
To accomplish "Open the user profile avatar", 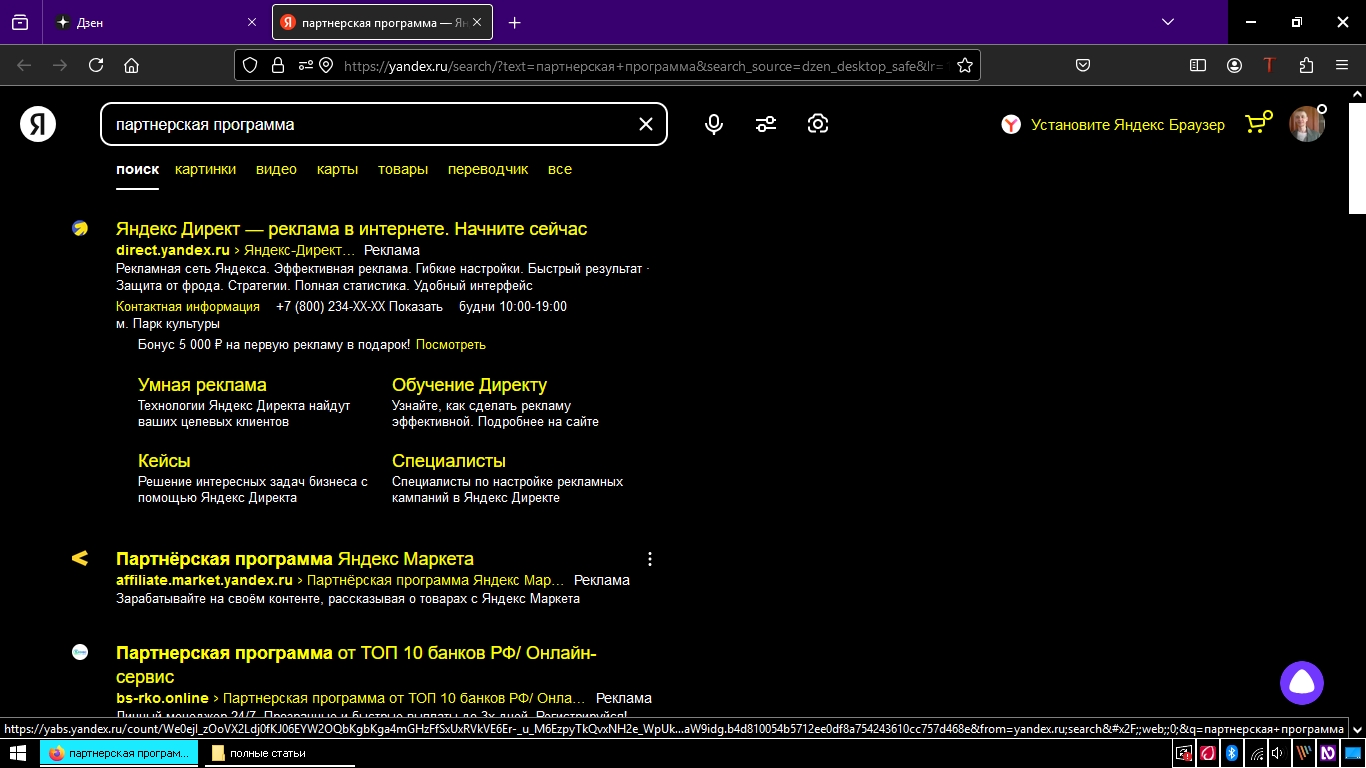I will click(1307, 124).
